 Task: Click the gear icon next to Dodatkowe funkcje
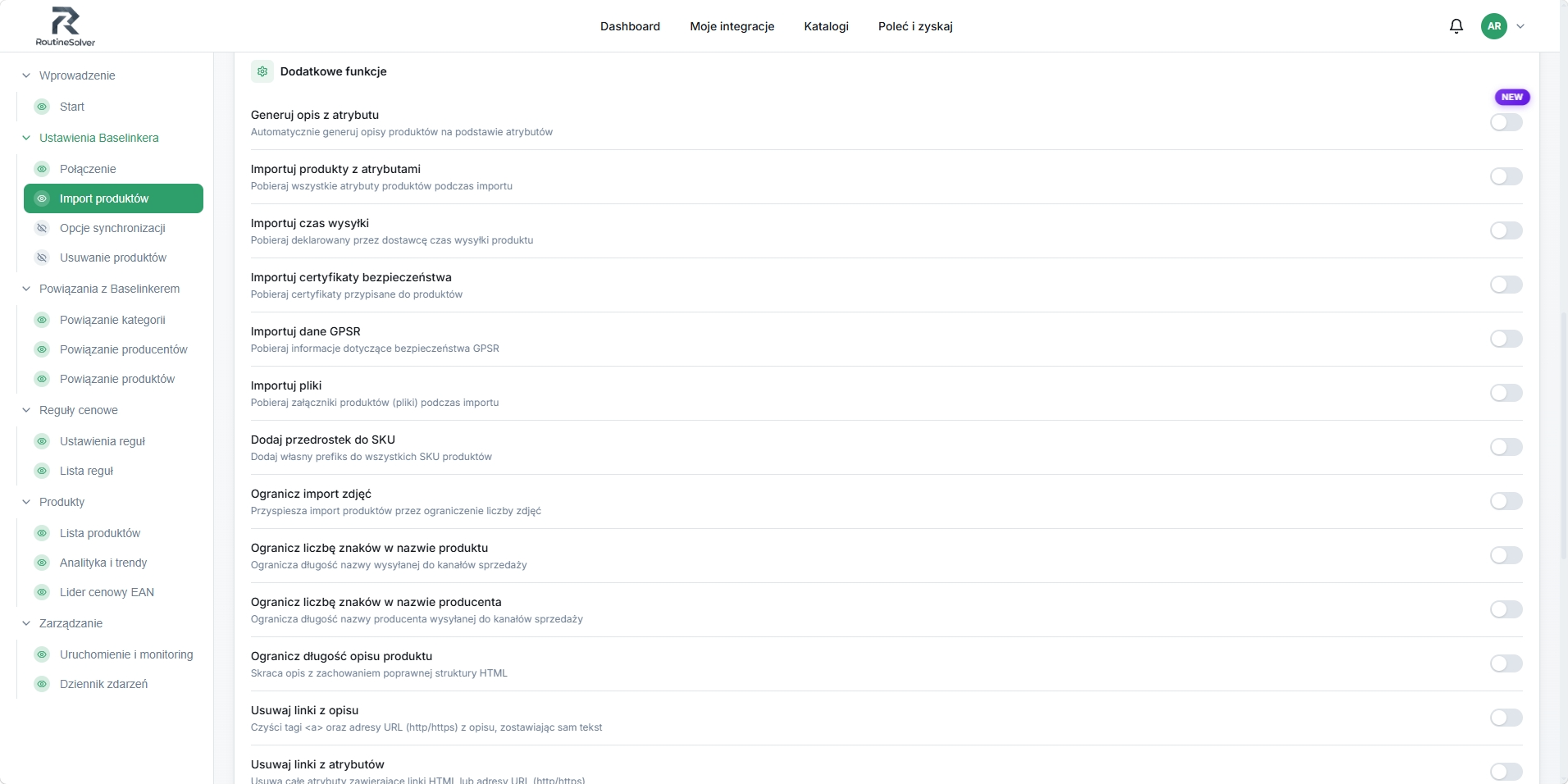[262, 71]
